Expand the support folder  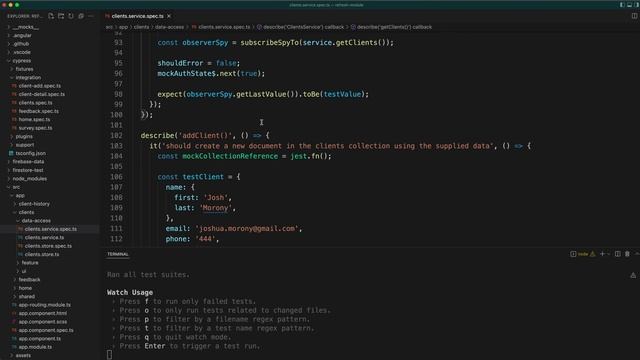click(x=25, y=145)
